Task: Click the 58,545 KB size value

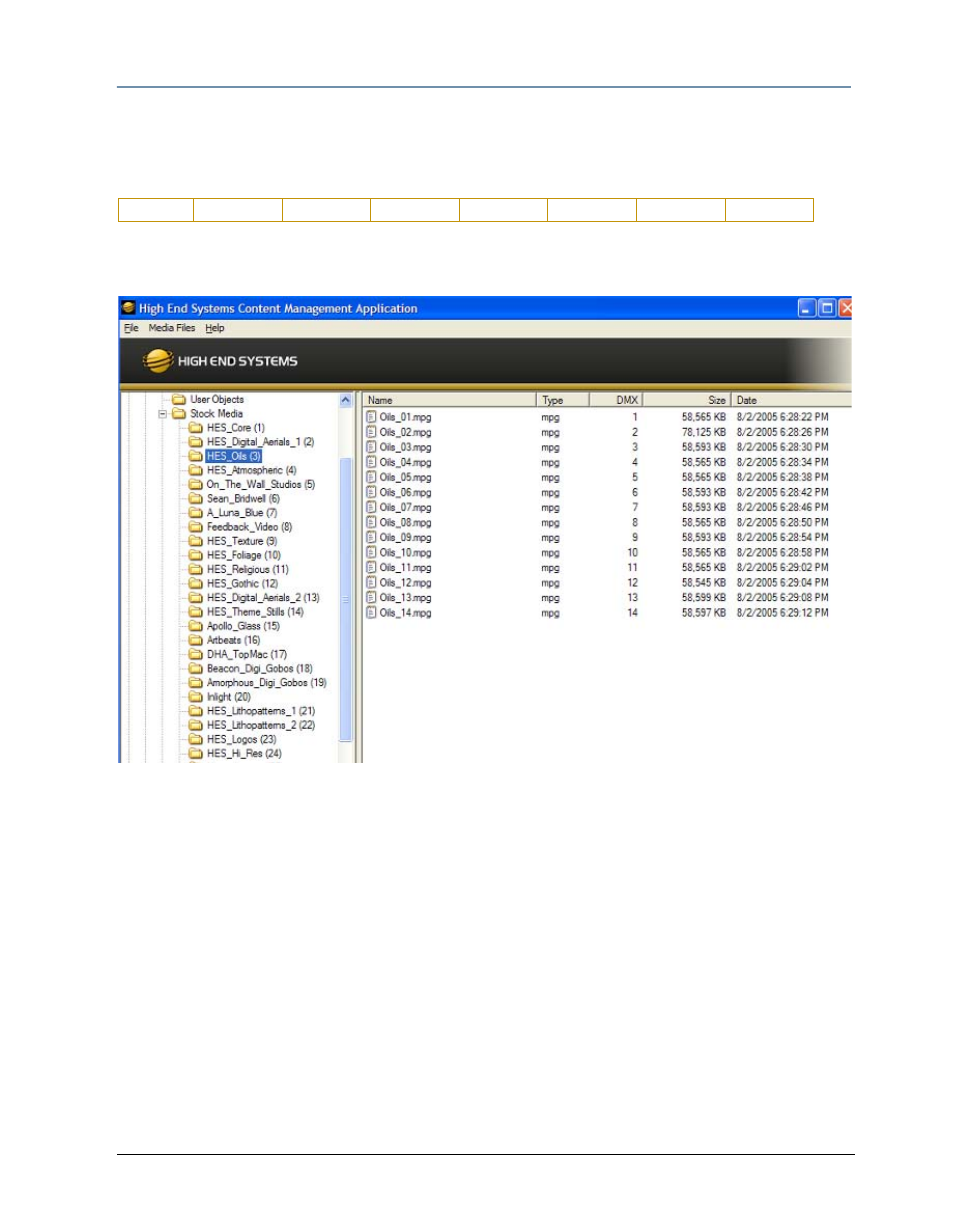Action: (704, 583)
